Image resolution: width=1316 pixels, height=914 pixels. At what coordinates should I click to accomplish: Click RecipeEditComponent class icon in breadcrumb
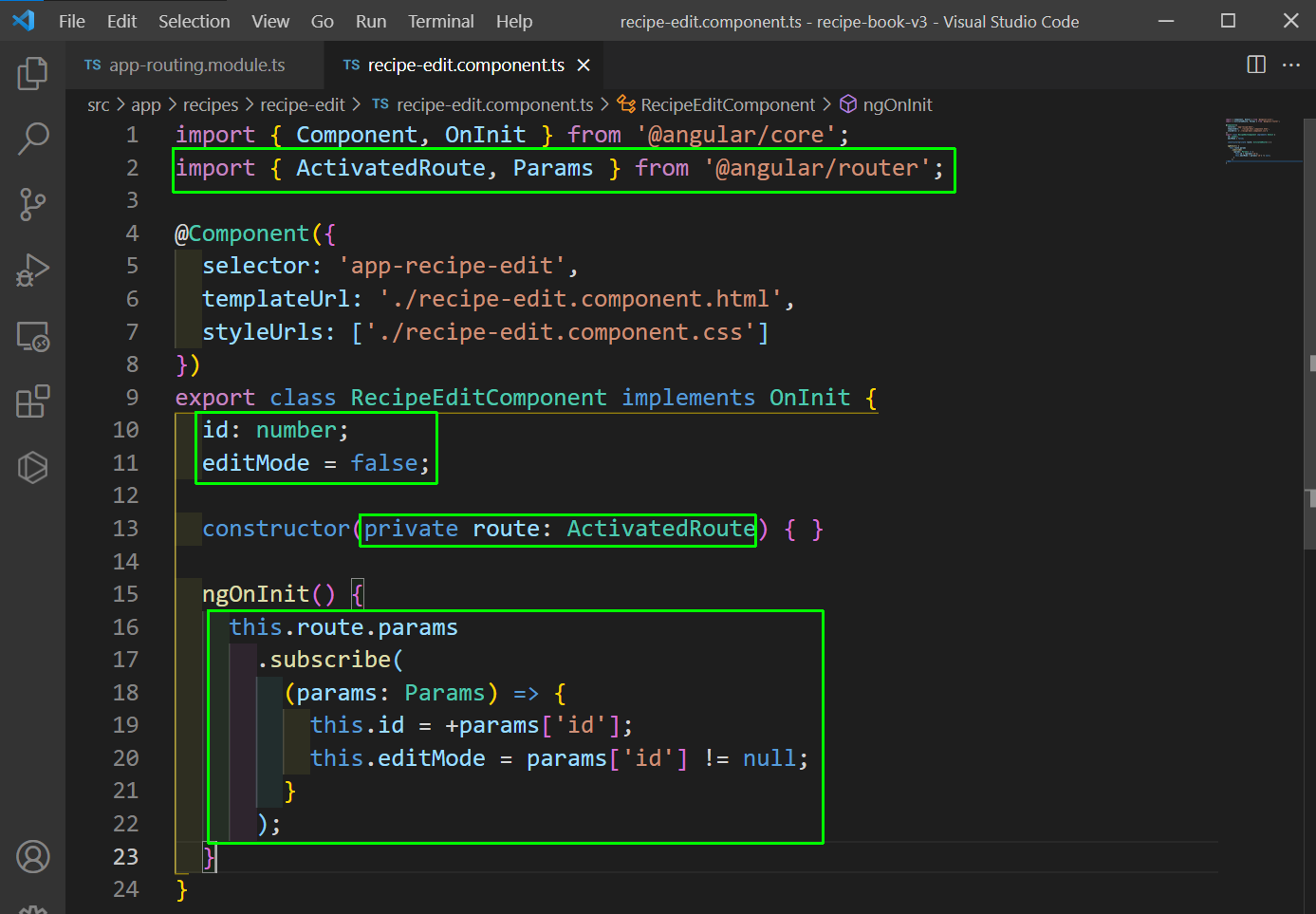[626, 104]
